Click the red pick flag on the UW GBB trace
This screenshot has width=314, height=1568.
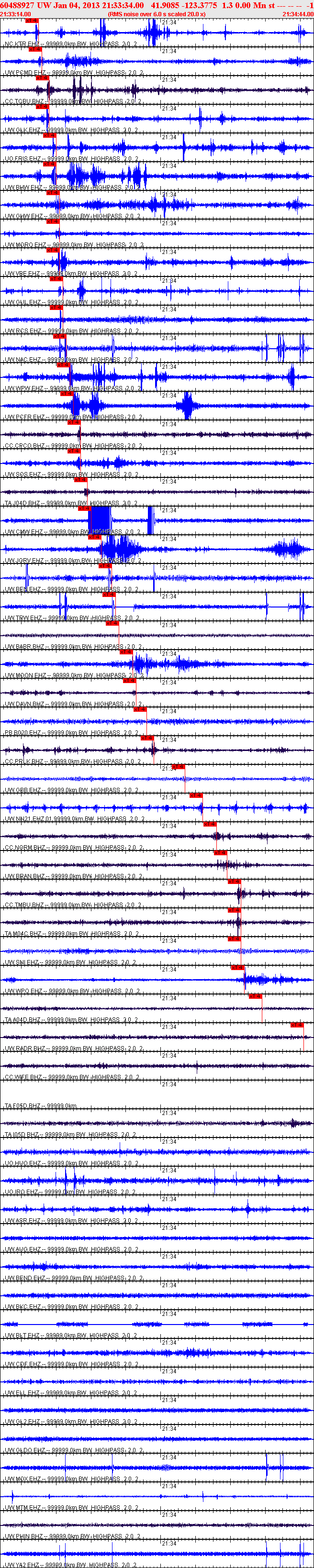(178, 766)
